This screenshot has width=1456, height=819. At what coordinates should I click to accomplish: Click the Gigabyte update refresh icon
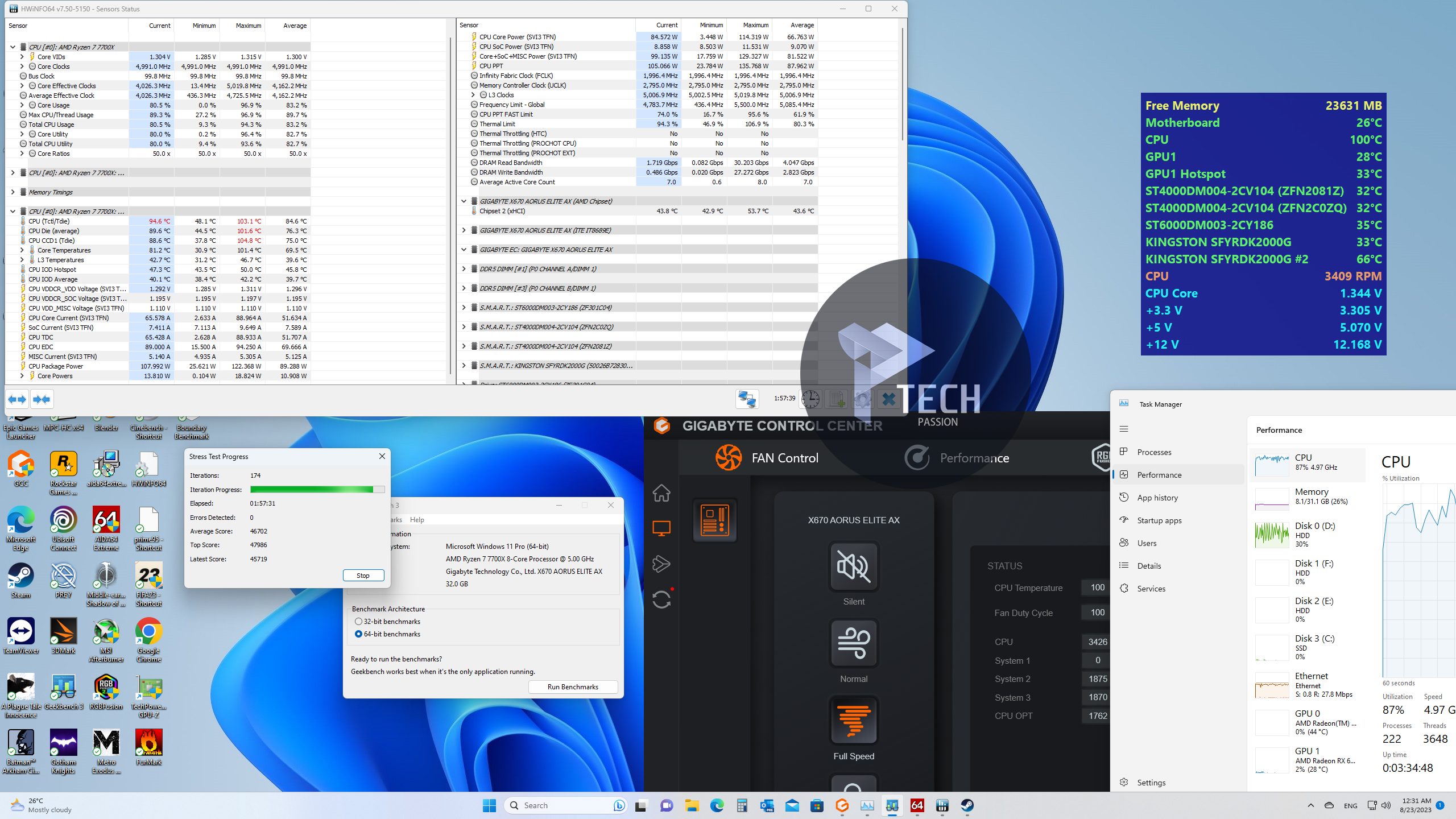[x=661, y=599]
